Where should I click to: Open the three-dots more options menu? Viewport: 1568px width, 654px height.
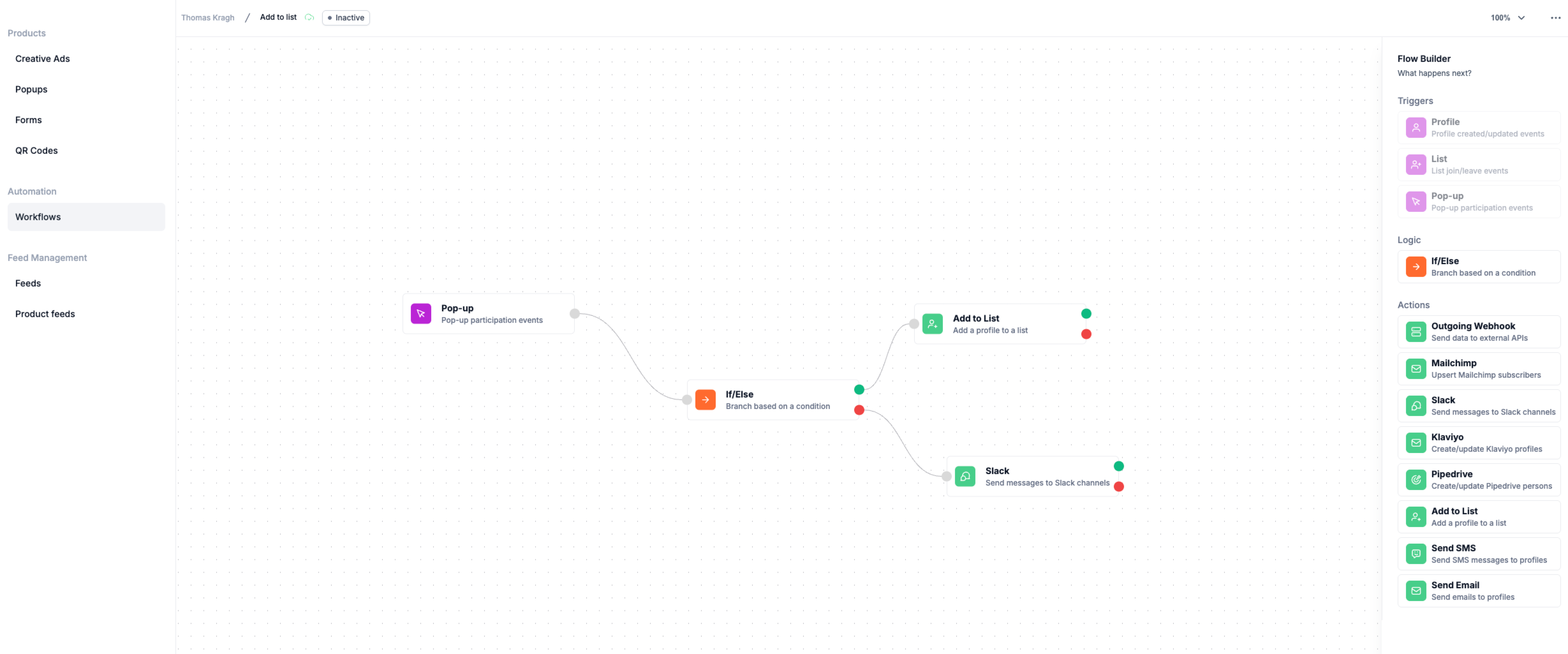pyautogui.click(x=1555, y=18)
